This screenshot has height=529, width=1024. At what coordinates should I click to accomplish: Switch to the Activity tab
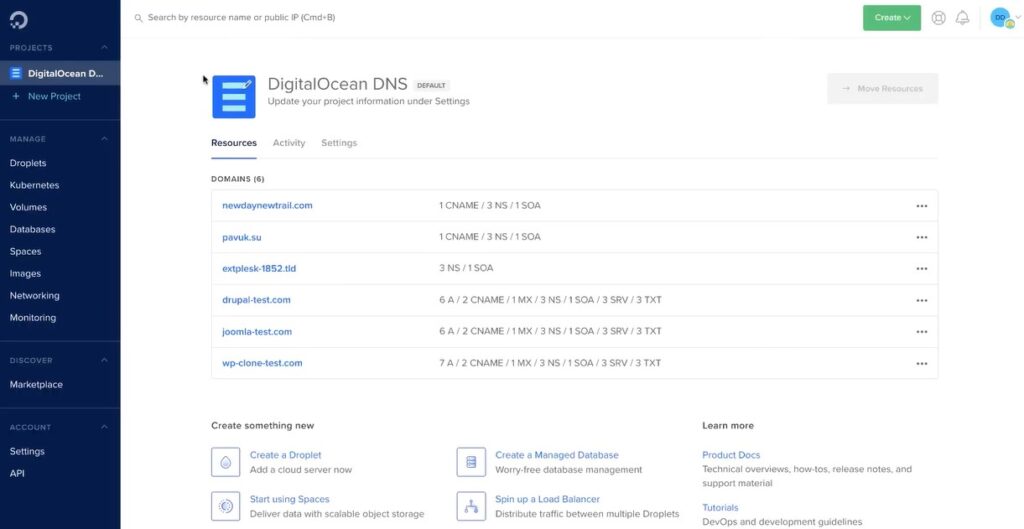coord(289,143)
